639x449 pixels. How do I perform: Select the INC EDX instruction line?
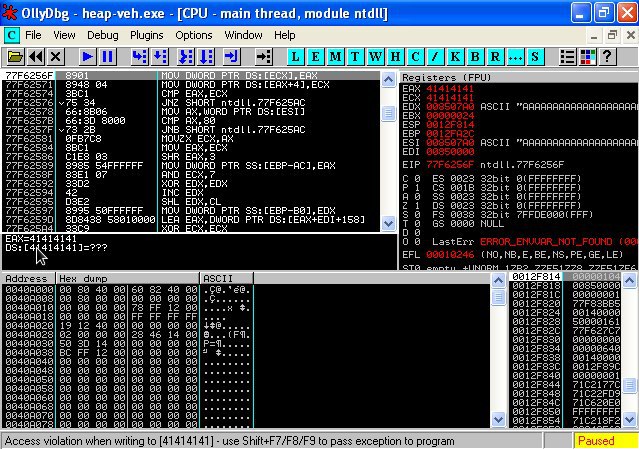coord(191,192)
